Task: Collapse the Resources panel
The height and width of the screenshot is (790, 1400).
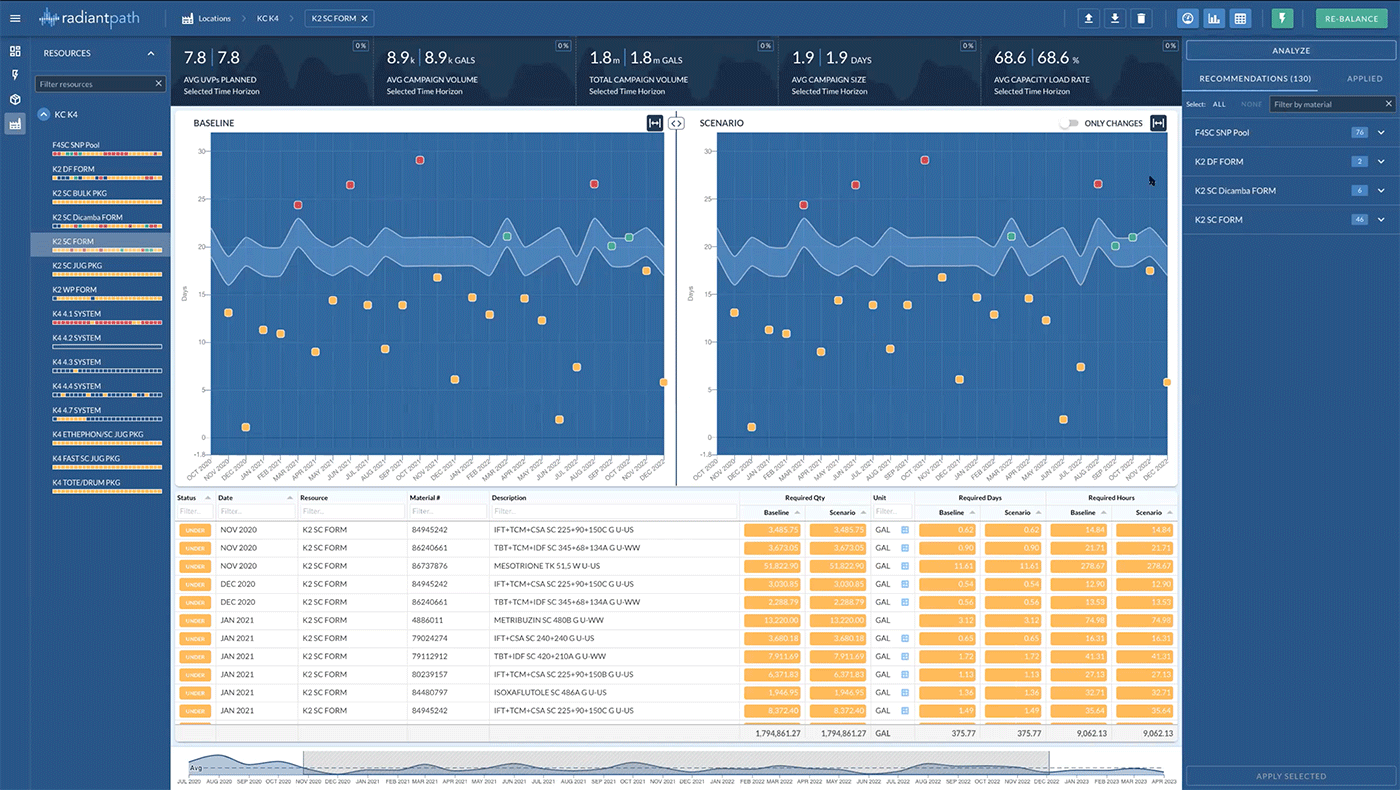Action: pos(151,53)
